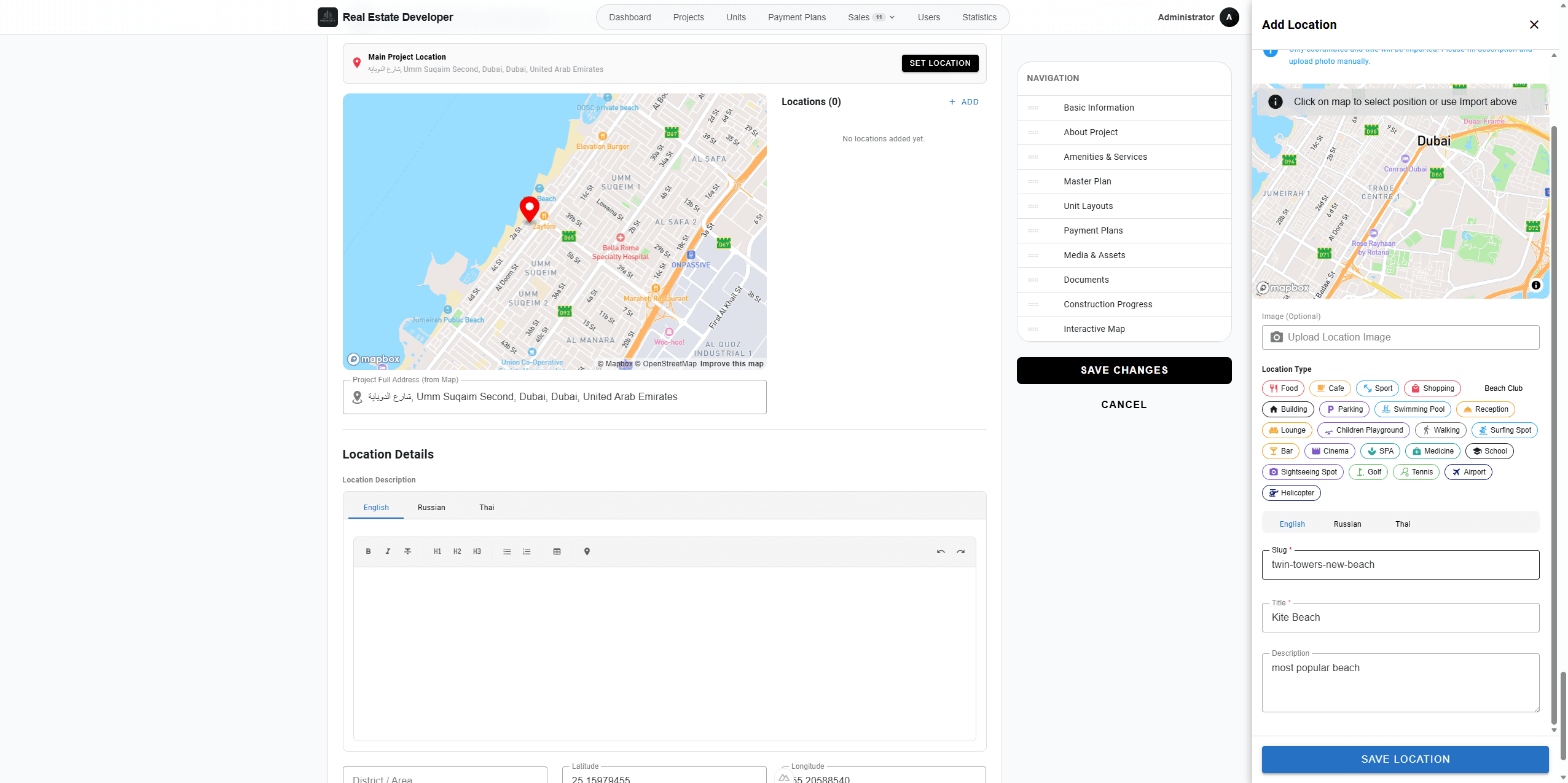Select Helicopter location type chip
Screen dimensions: 1568x783
[1291, 493]
